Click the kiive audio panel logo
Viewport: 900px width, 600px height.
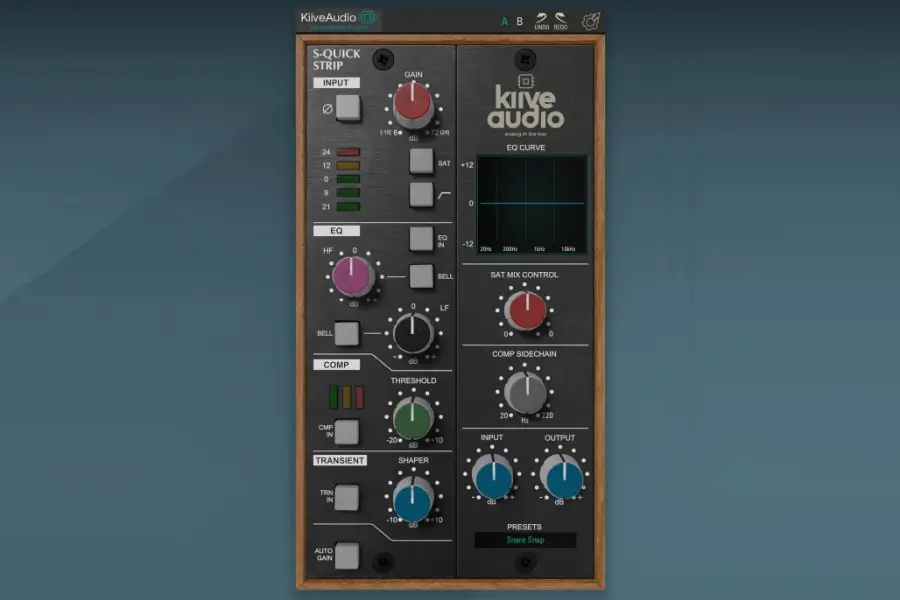coord(525,104)
